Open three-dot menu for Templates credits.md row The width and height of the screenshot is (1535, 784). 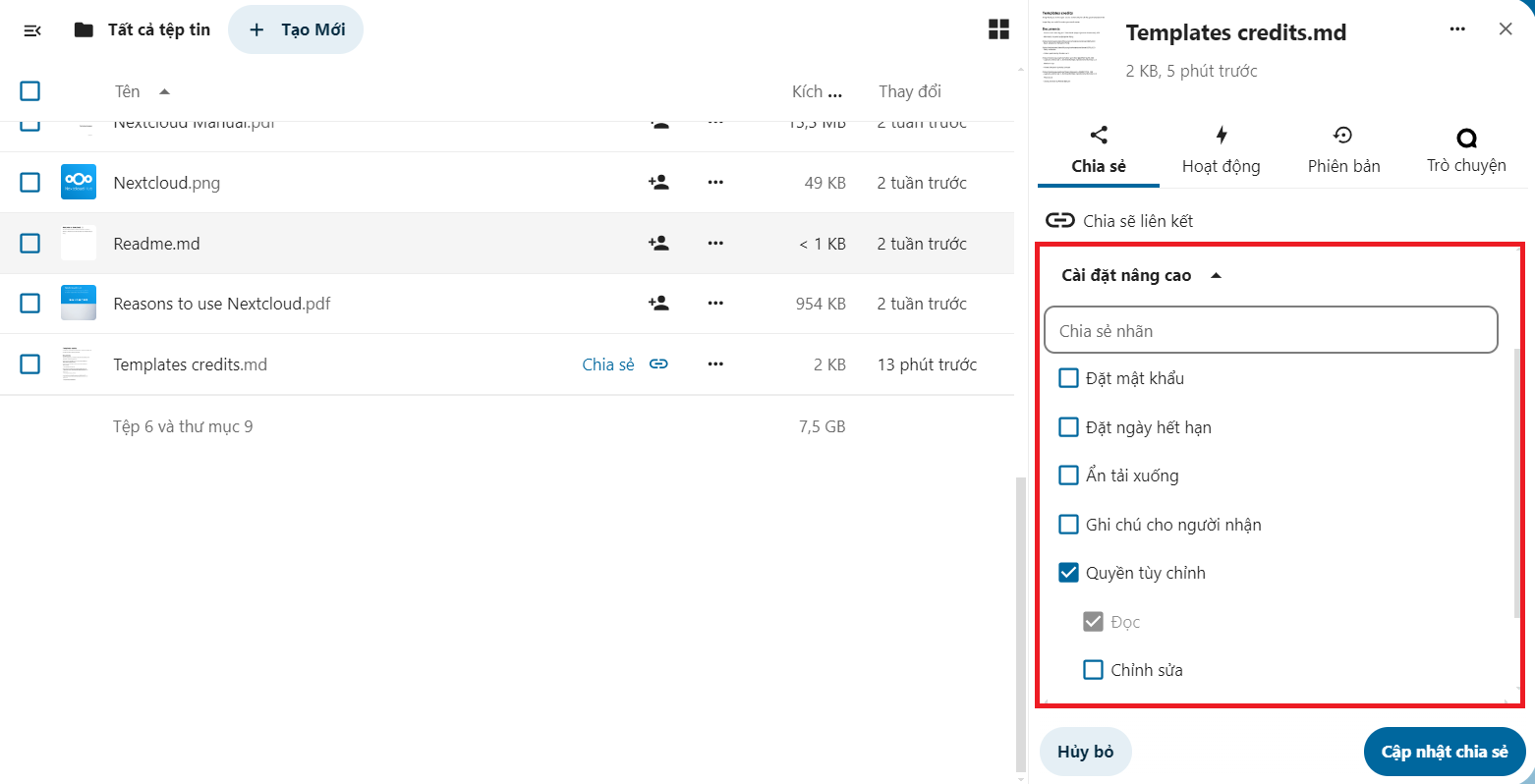point(715,364)
